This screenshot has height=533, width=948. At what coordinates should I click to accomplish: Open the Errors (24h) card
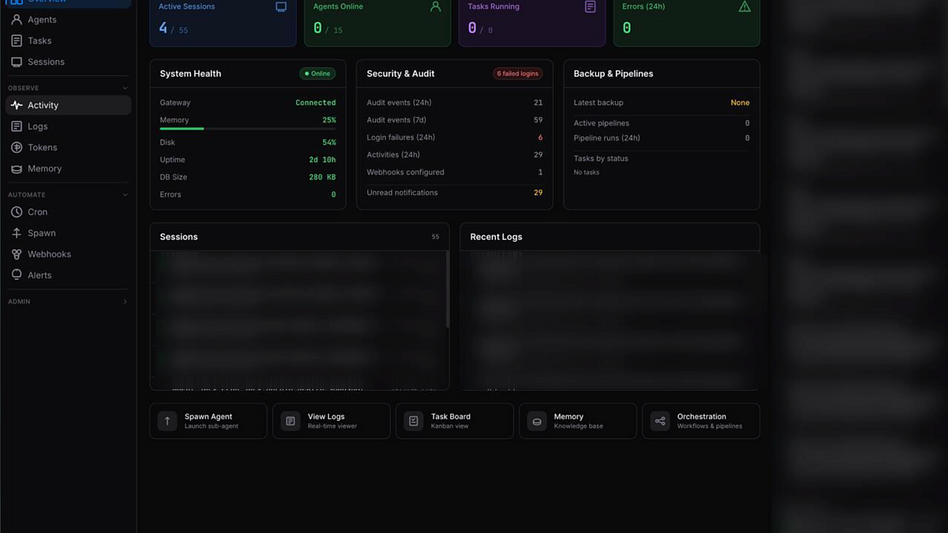click(x=687, y=22)
